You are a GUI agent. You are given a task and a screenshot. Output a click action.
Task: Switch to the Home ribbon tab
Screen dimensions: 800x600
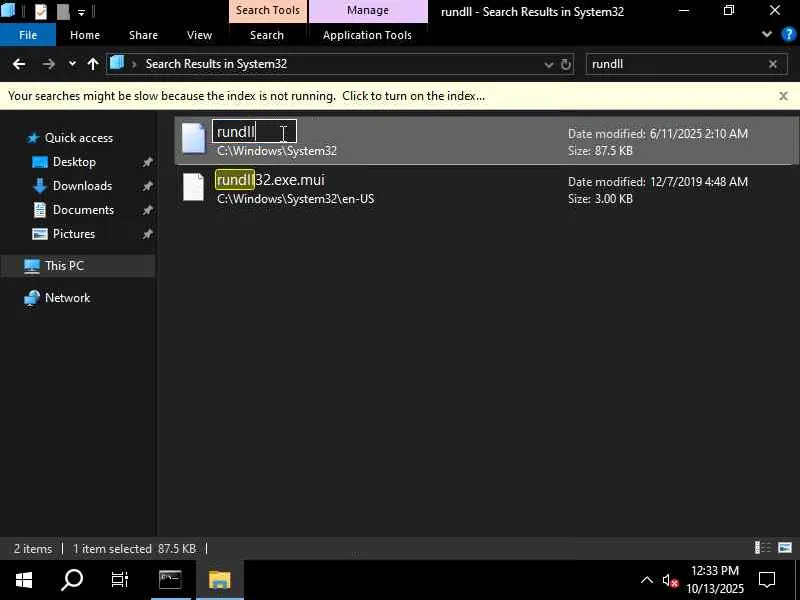pyautogui.click(x=85, y=35)
